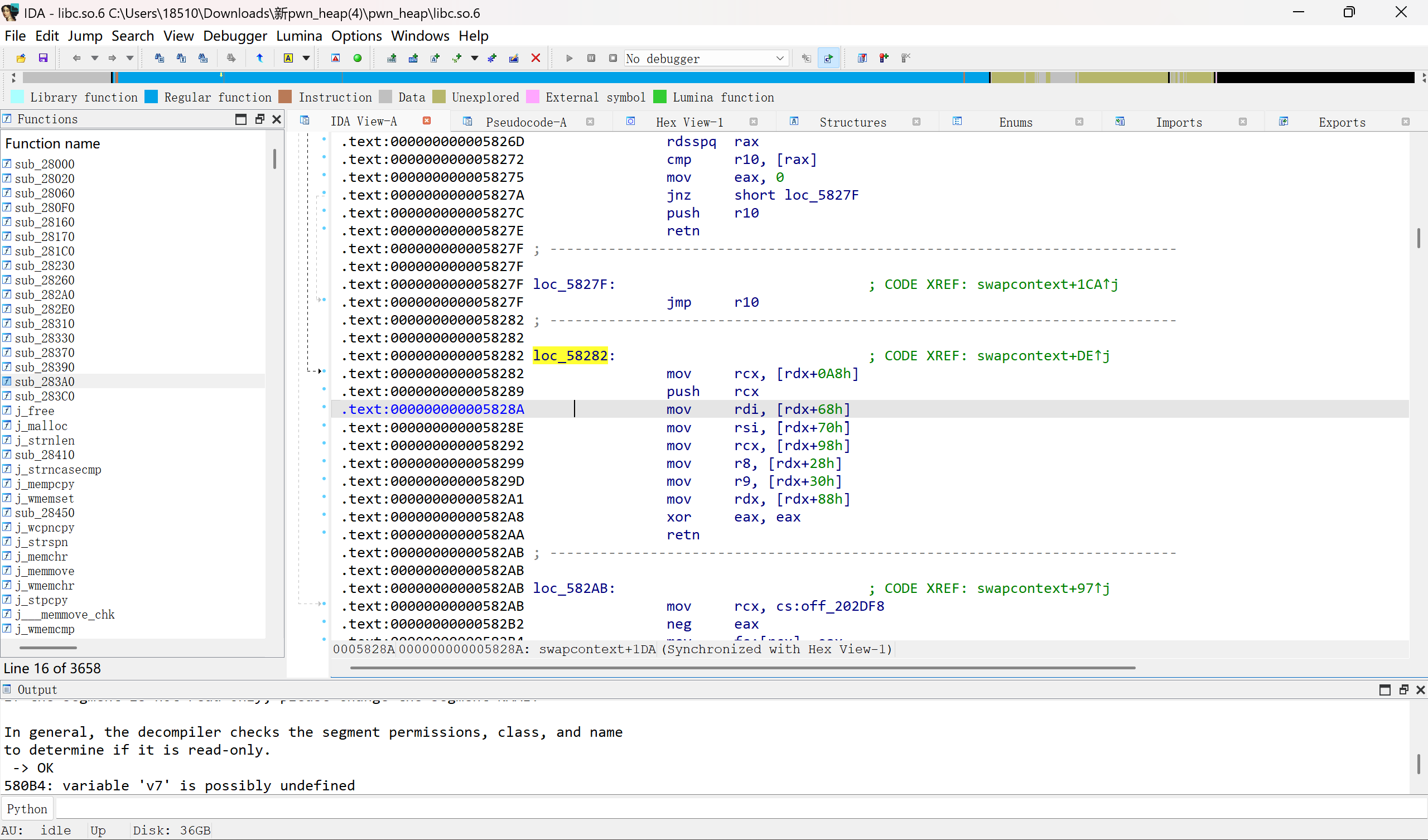This screenshot has height=840, width=1428.
Task: Close the Output panel
Action: click(x=1420, y=690)
